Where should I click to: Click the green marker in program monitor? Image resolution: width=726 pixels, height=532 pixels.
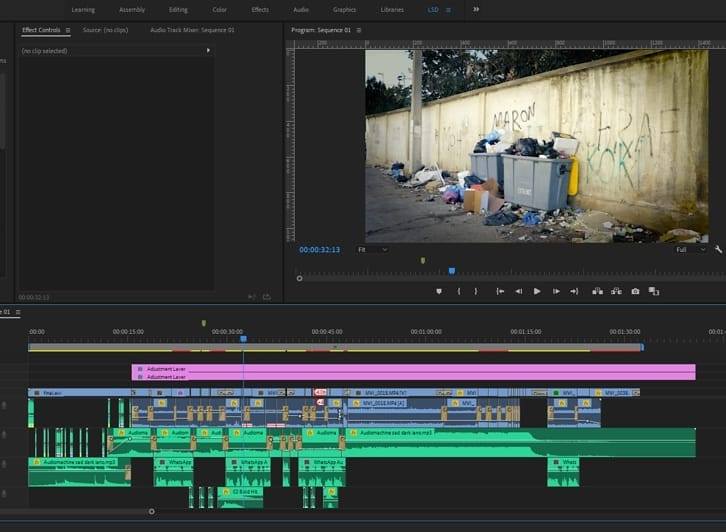(423, 261)
